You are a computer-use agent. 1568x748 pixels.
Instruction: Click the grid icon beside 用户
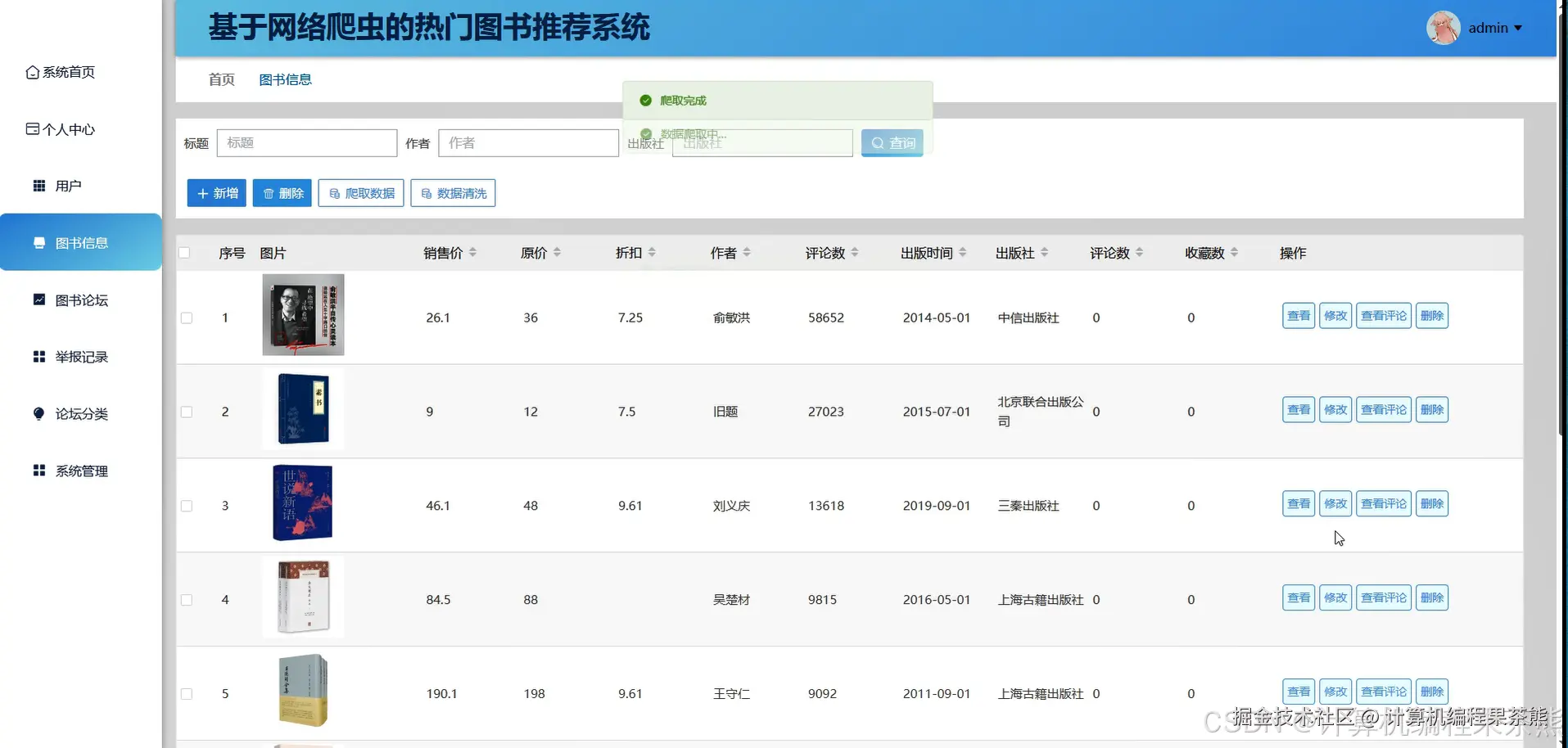click(39, 186)
